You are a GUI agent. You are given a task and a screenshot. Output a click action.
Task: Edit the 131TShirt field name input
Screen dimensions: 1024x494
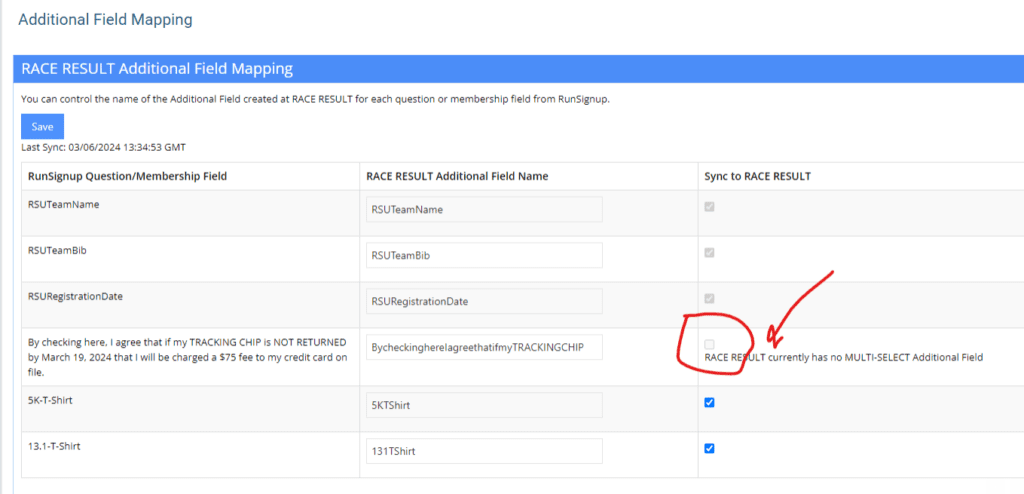(x=484, y=452)
